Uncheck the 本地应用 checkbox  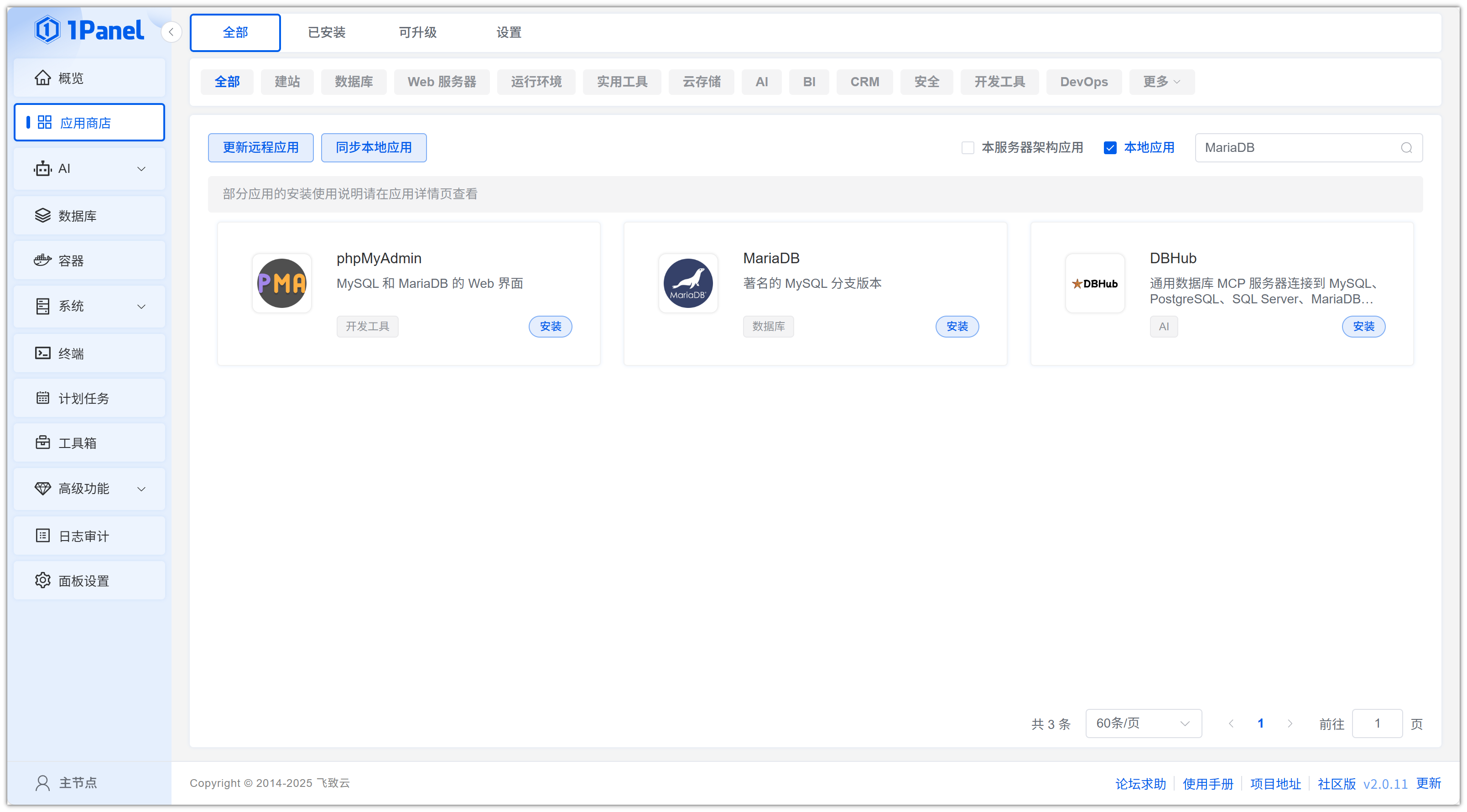tap(1110, 148)
